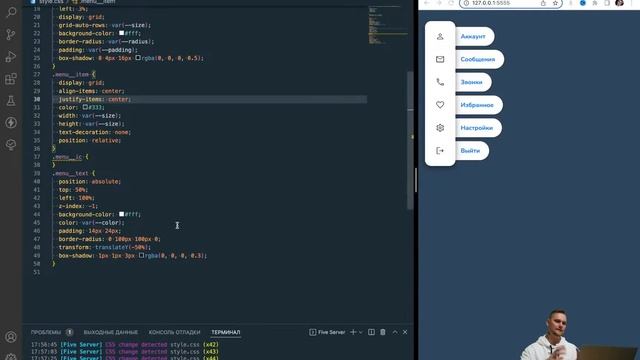The image size is (640, 360).
Task: Go forward in the browser
Action: pyautogui.click(x=439, y=3)
